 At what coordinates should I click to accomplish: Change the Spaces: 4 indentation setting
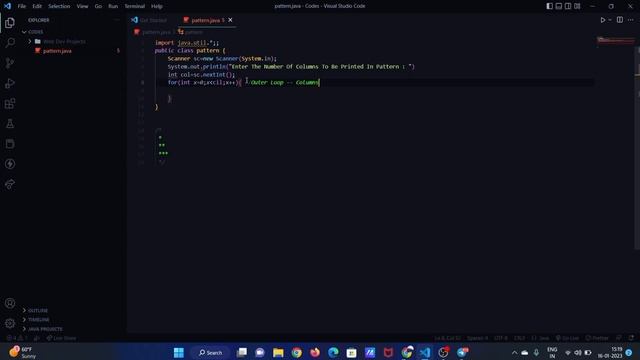click(477, 338)
